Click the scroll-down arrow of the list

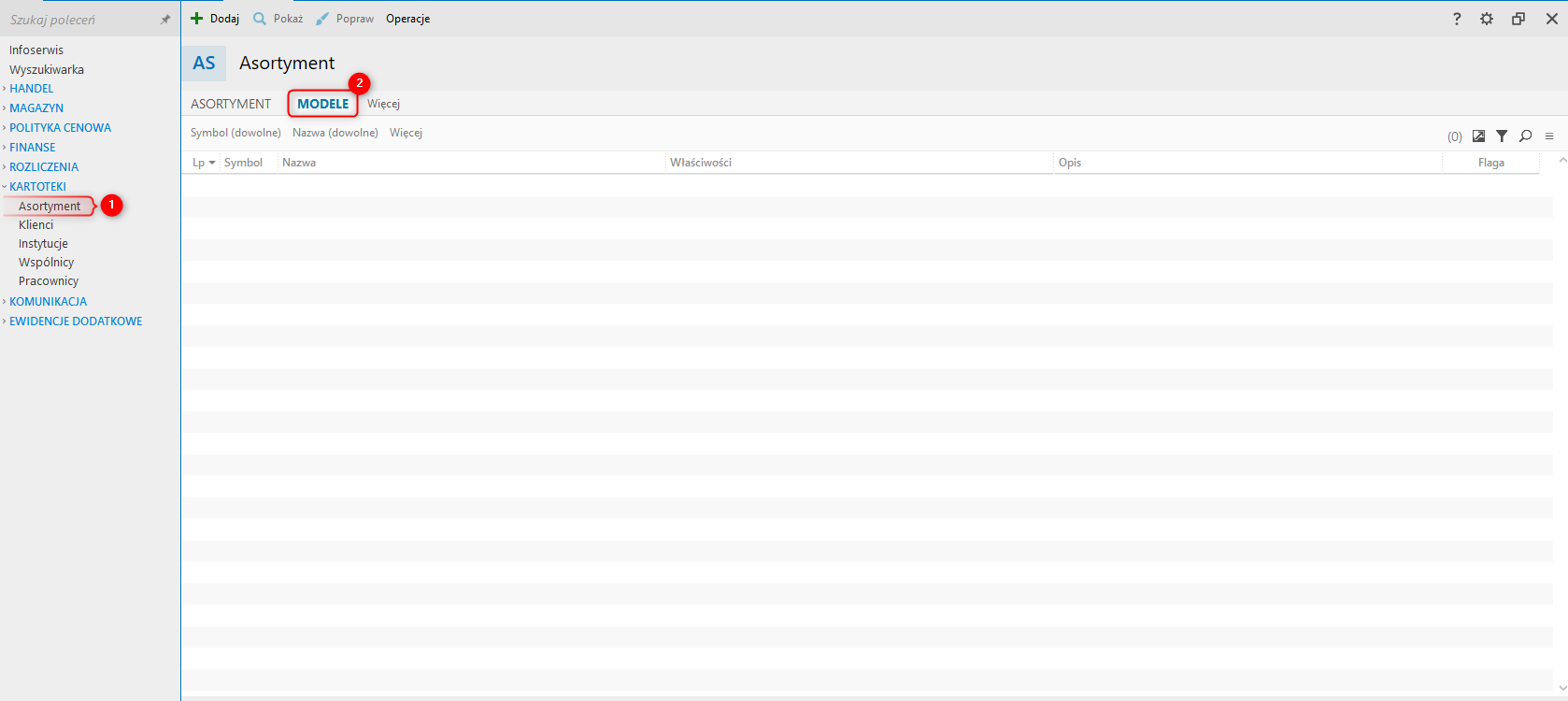pos(1562,689)
